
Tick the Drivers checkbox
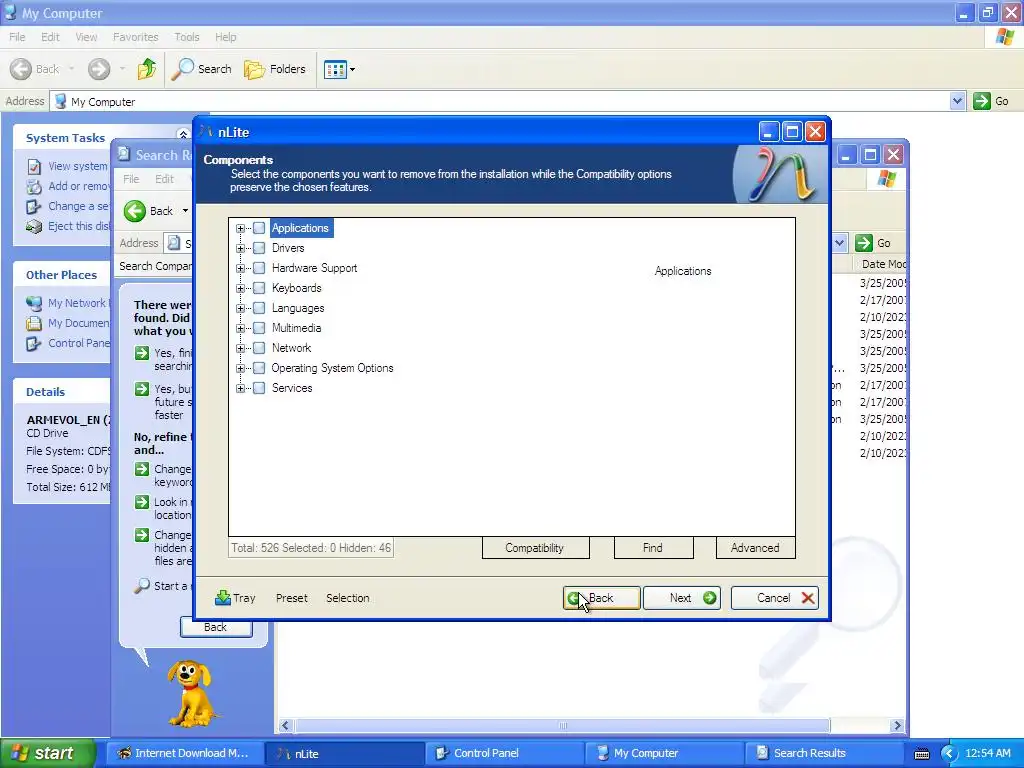(x=259, y=248)
